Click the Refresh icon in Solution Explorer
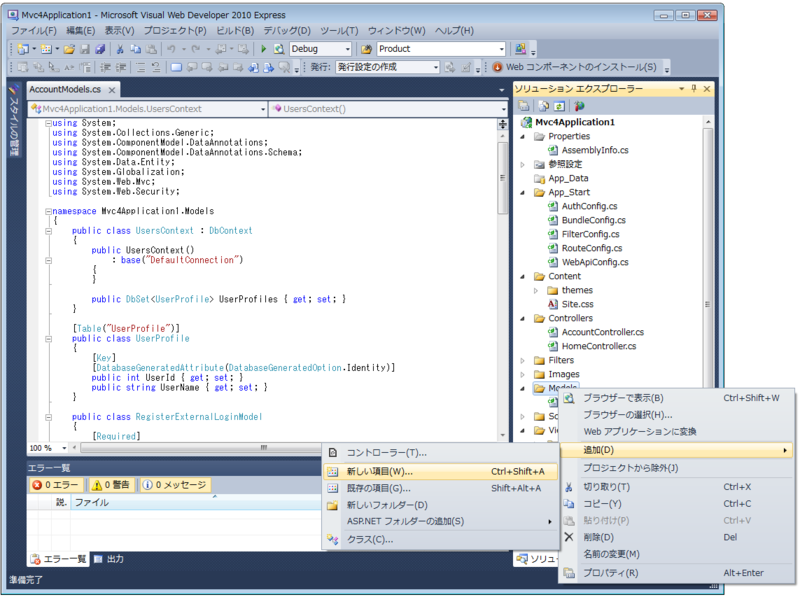 tap(559, 106)
